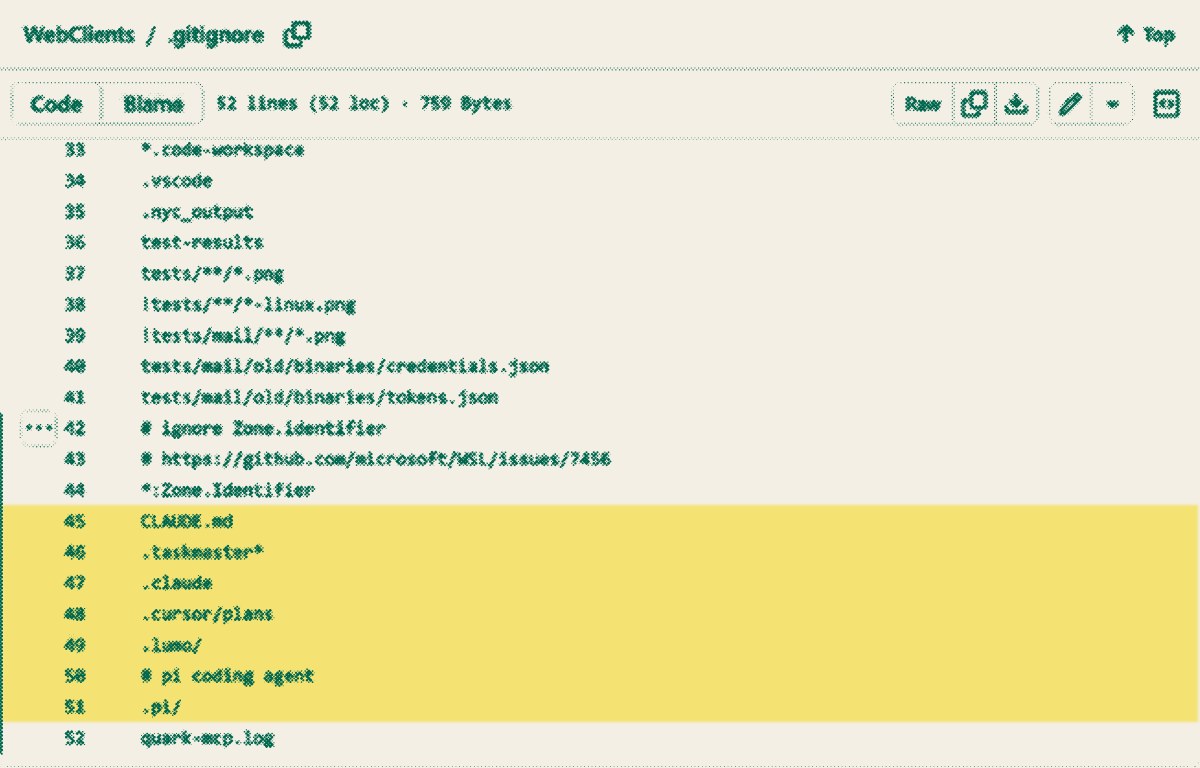Select line number 49
This screenshot has height=768, width=1200.
tap(75, 645)
